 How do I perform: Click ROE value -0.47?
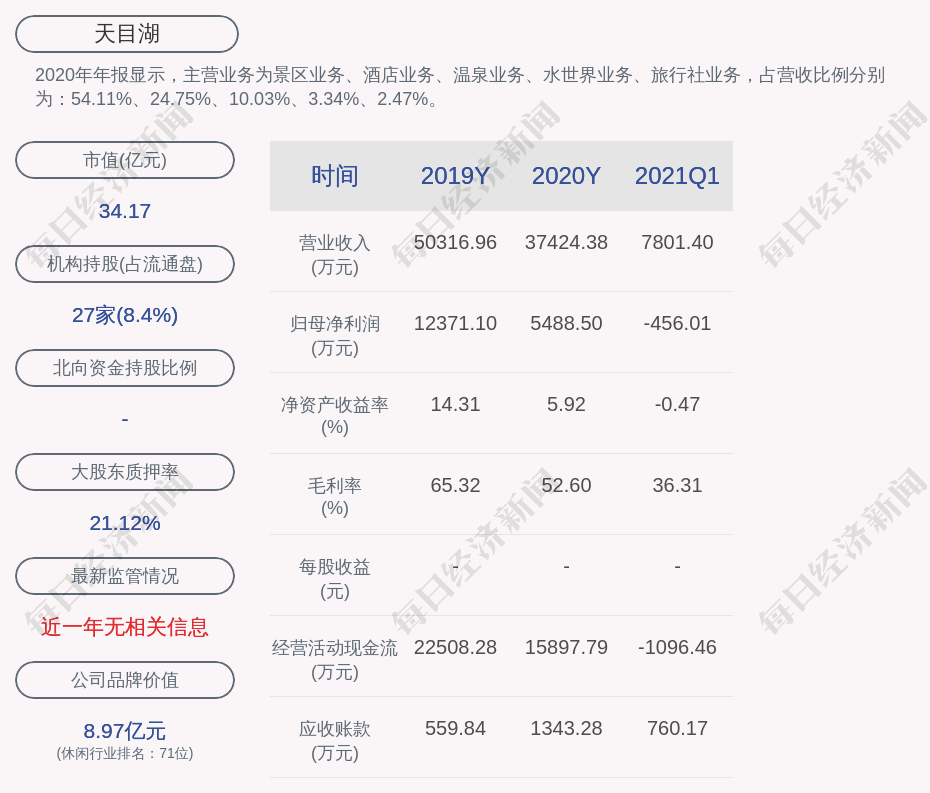677,405
